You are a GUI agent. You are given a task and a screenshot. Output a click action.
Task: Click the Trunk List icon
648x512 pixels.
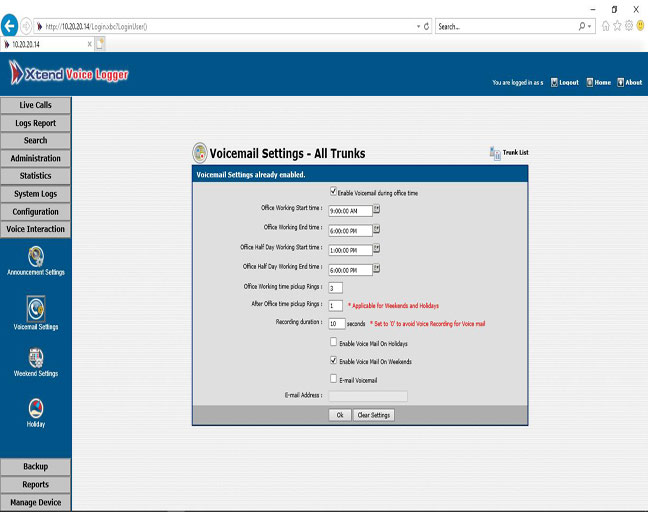pyautogui.click(x=495, y=153)
